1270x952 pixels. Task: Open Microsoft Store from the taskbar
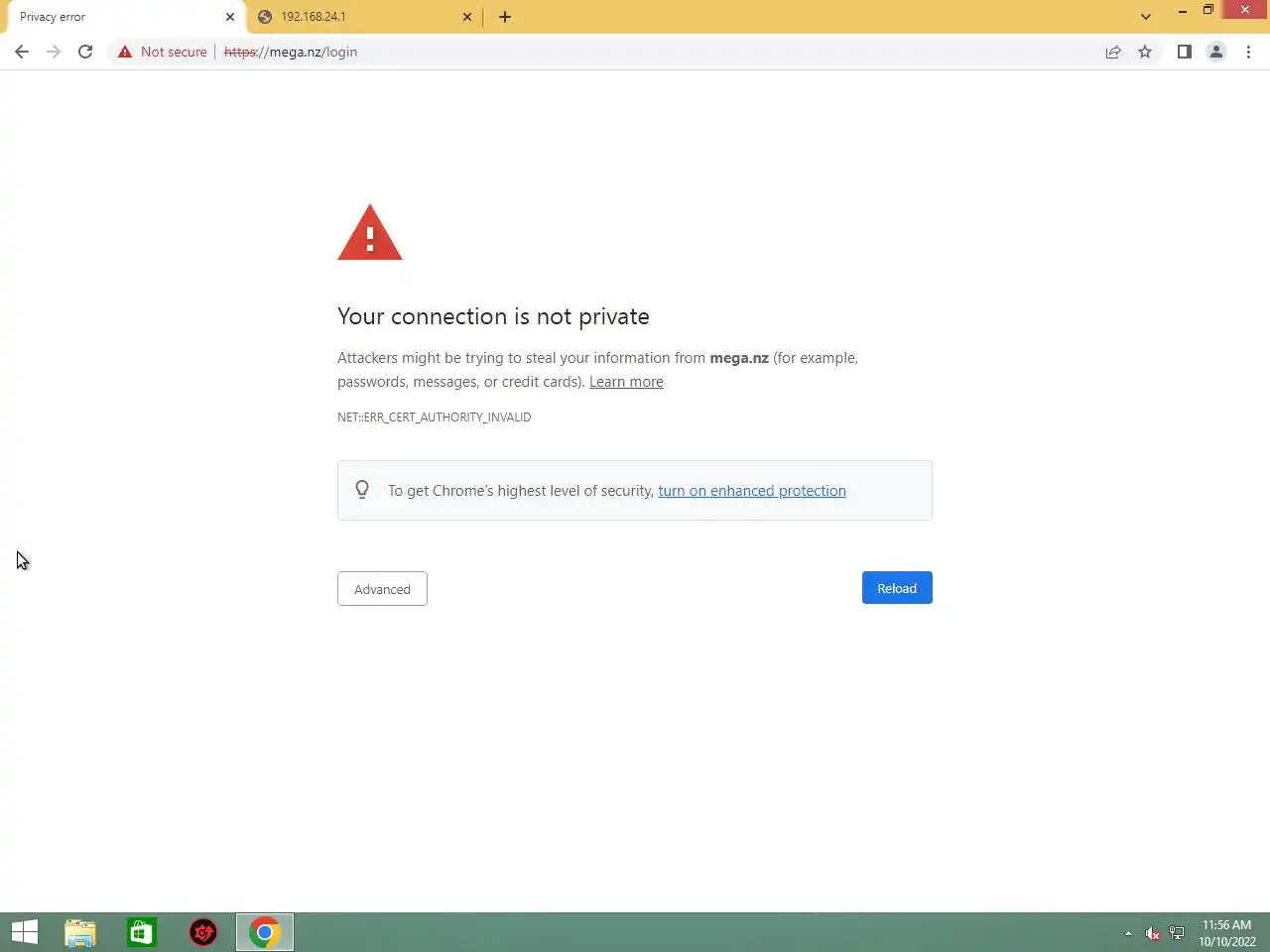[x=142, y=932]
